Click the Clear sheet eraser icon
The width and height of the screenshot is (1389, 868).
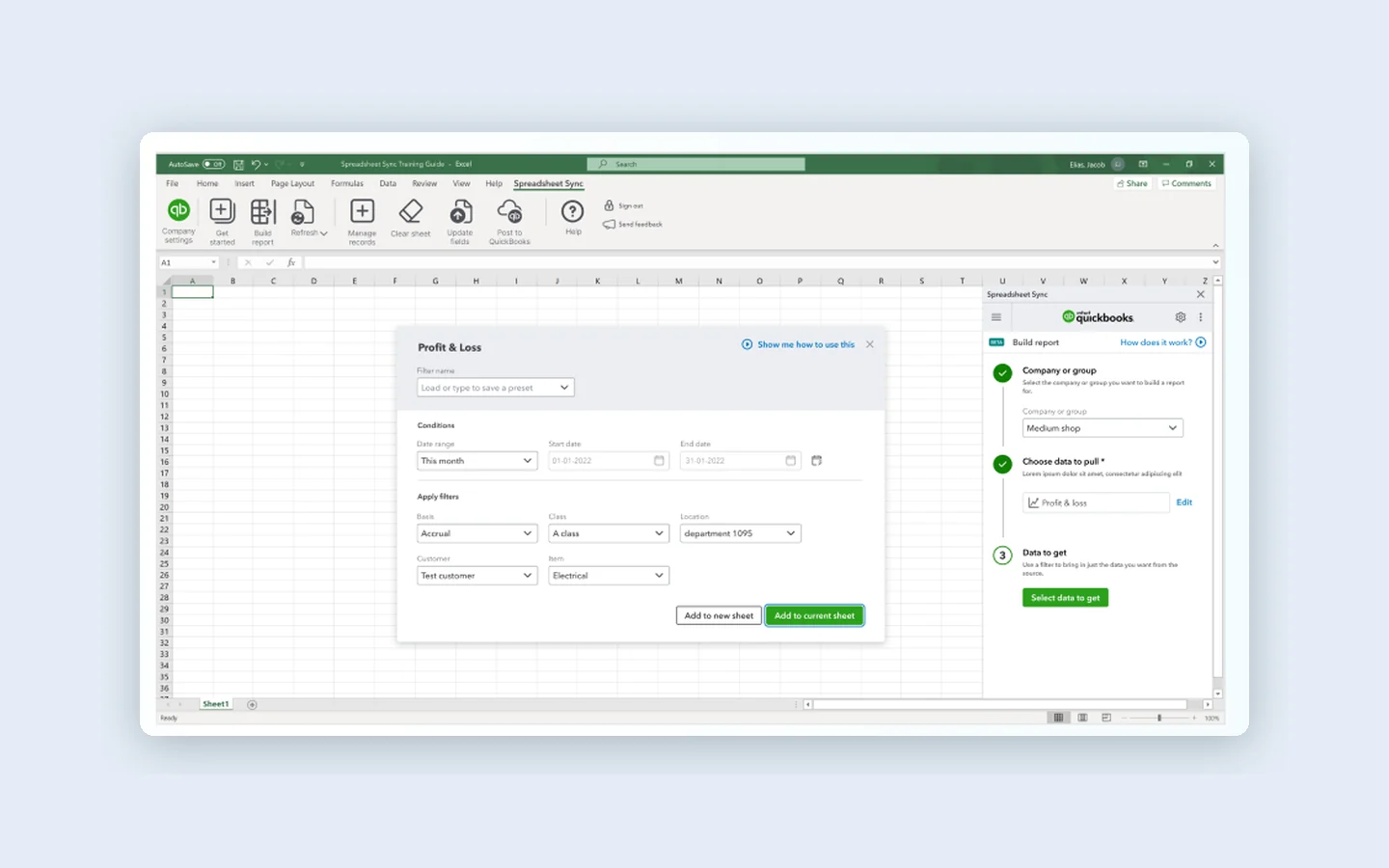(x=411, y=210)
